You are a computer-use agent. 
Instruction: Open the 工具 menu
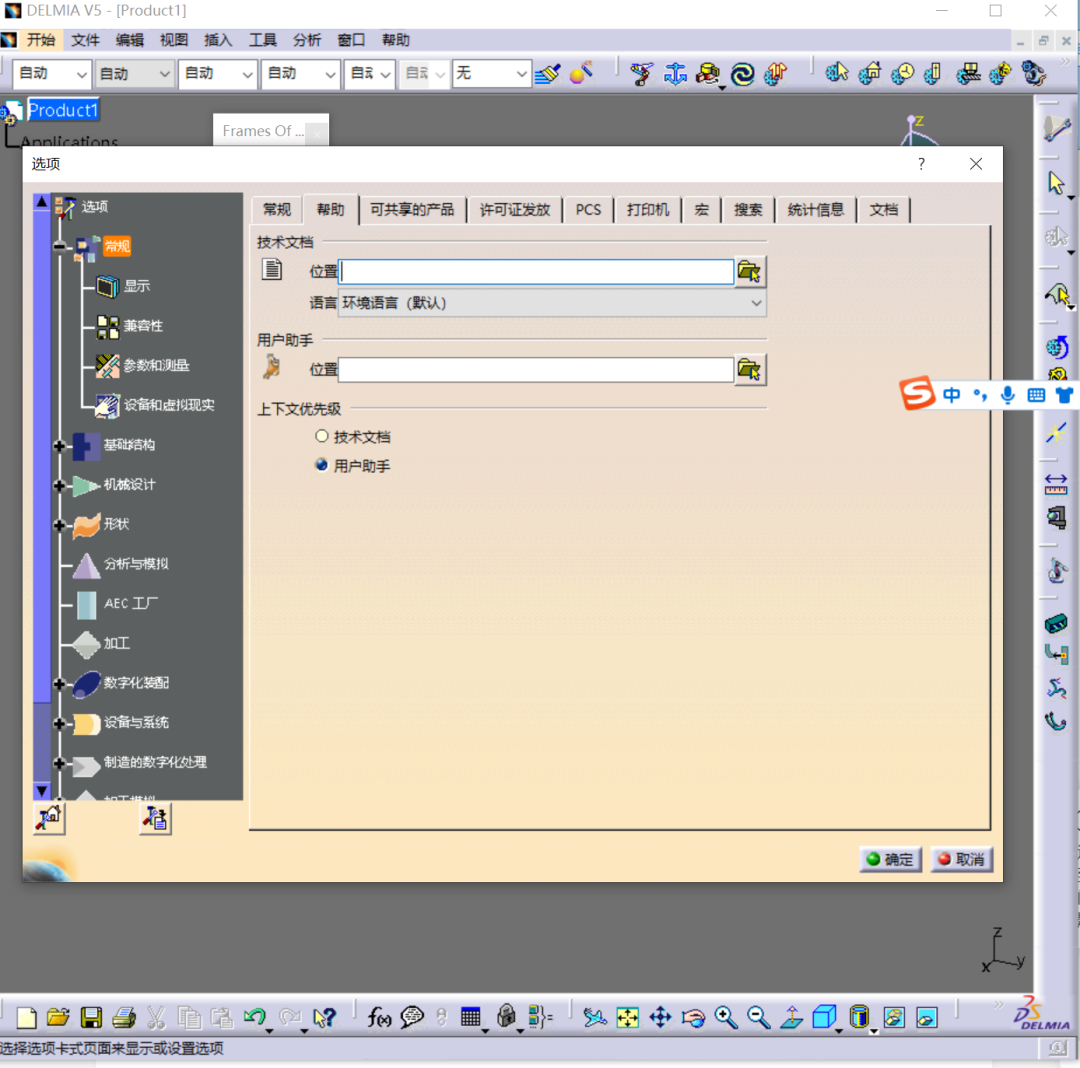coord(262,40)
